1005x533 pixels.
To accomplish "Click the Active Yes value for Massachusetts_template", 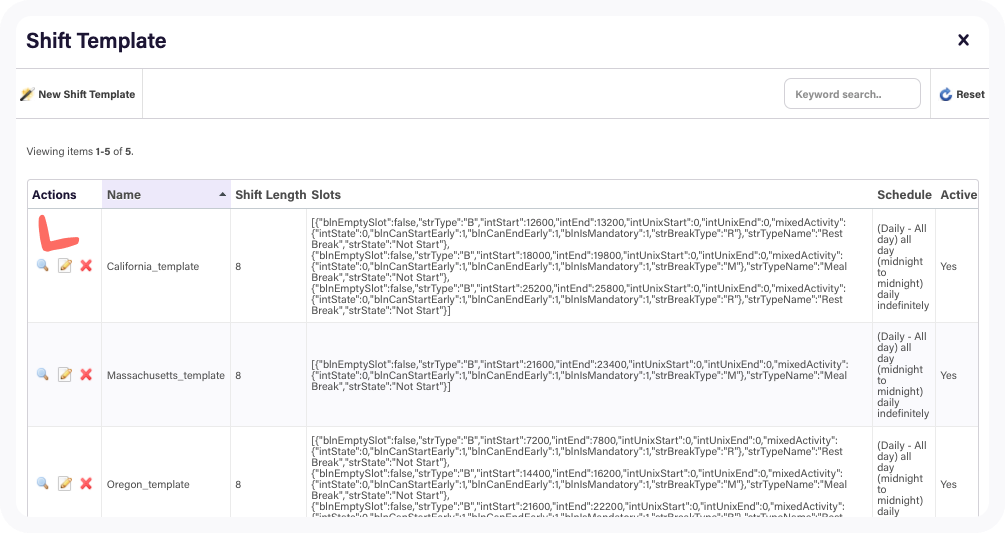I will tap(948, 375).
